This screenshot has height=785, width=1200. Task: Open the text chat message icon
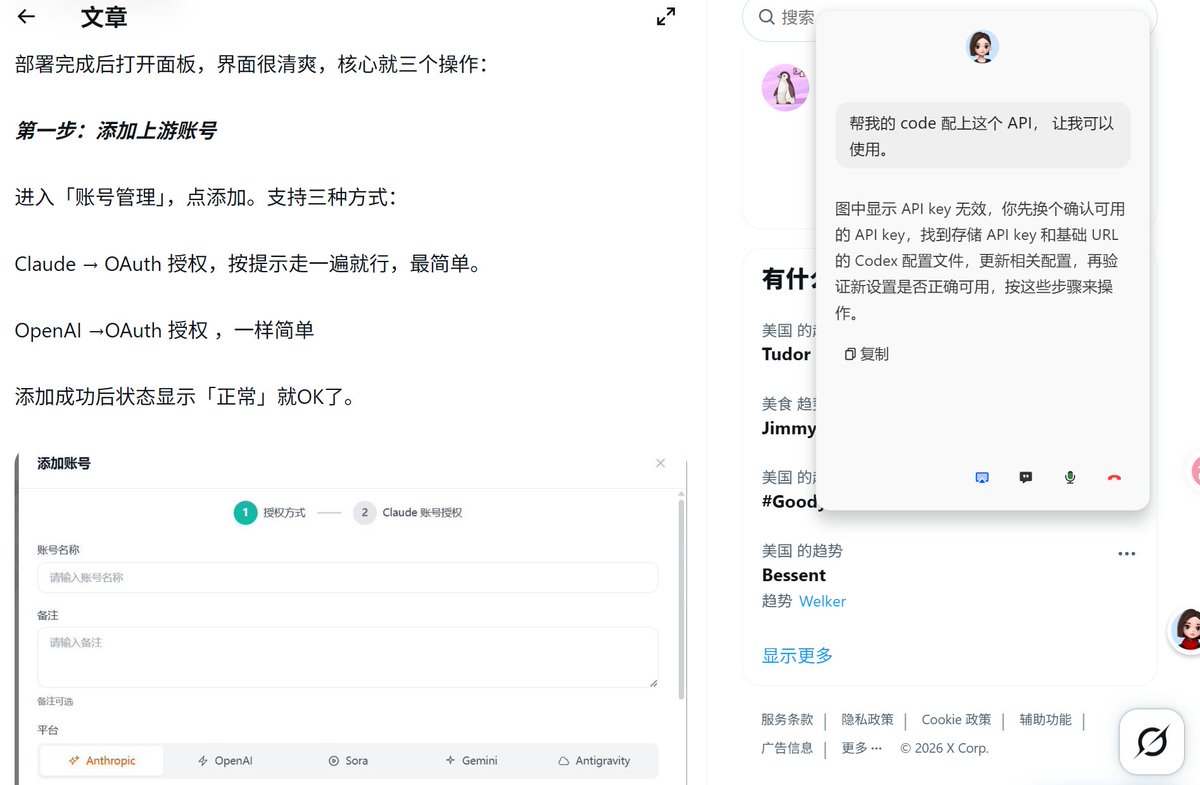[1025, 477]
